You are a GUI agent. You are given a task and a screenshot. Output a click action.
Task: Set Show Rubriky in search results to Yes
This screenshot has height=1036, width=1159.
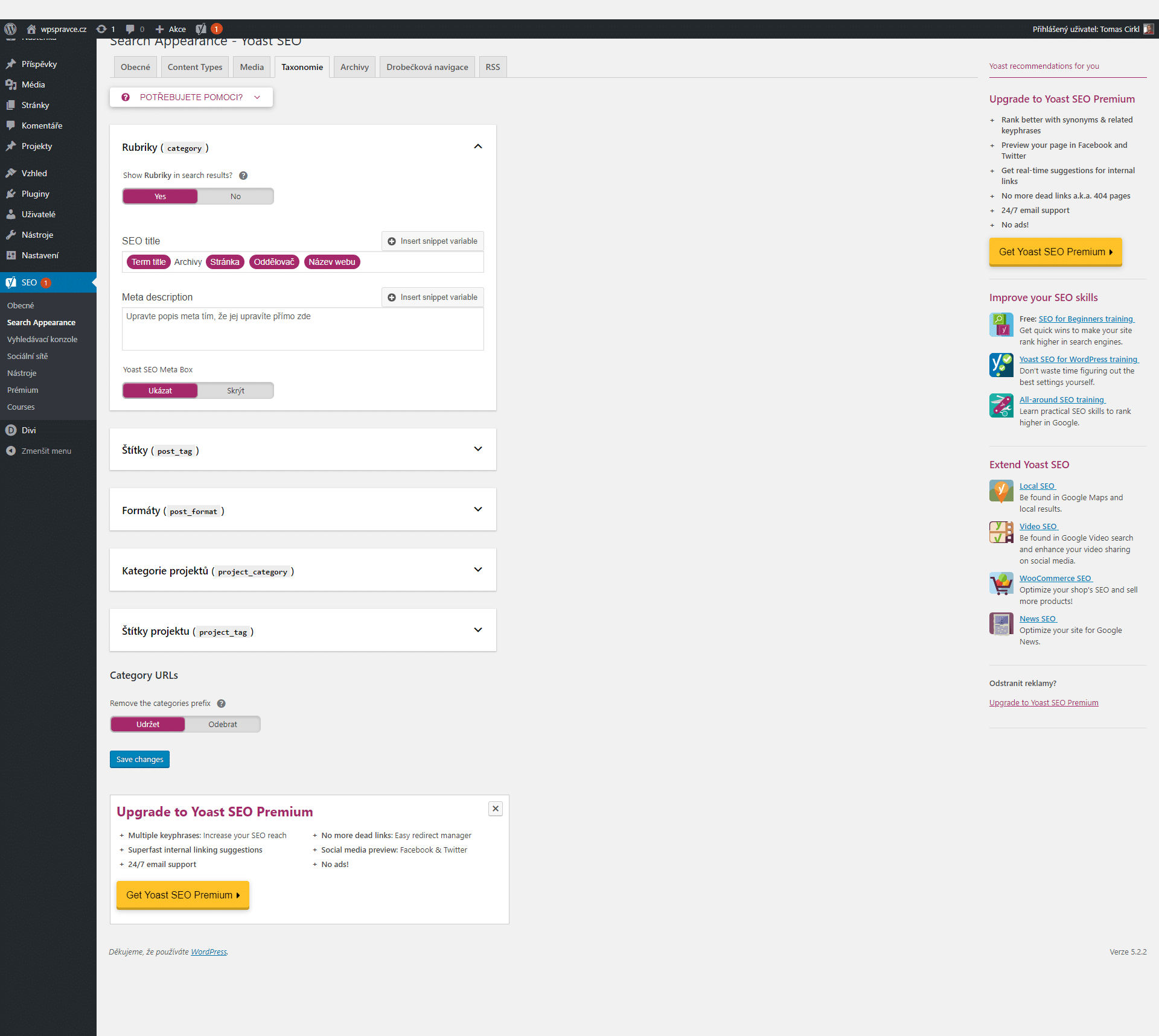click(x=160, y=197)
